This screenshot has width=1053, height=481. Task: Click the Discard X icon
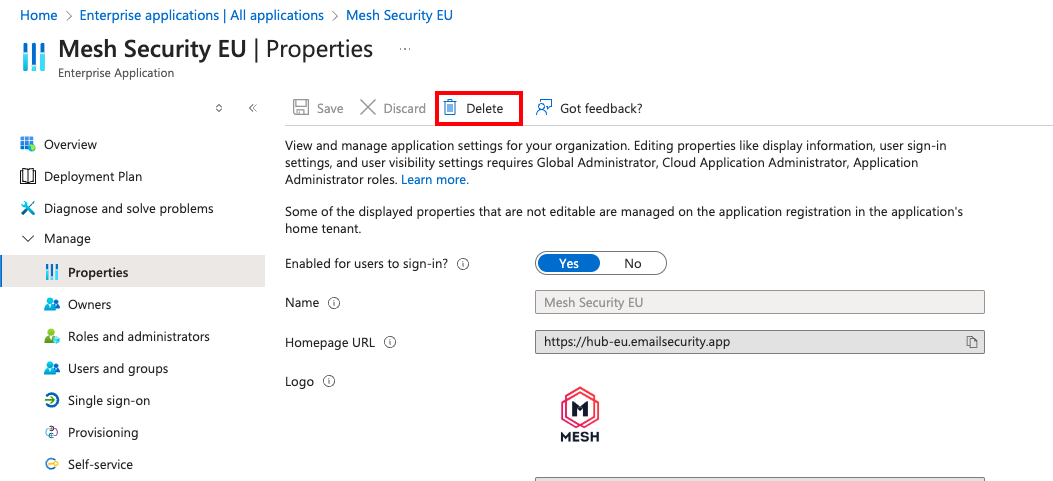(368, 108)
